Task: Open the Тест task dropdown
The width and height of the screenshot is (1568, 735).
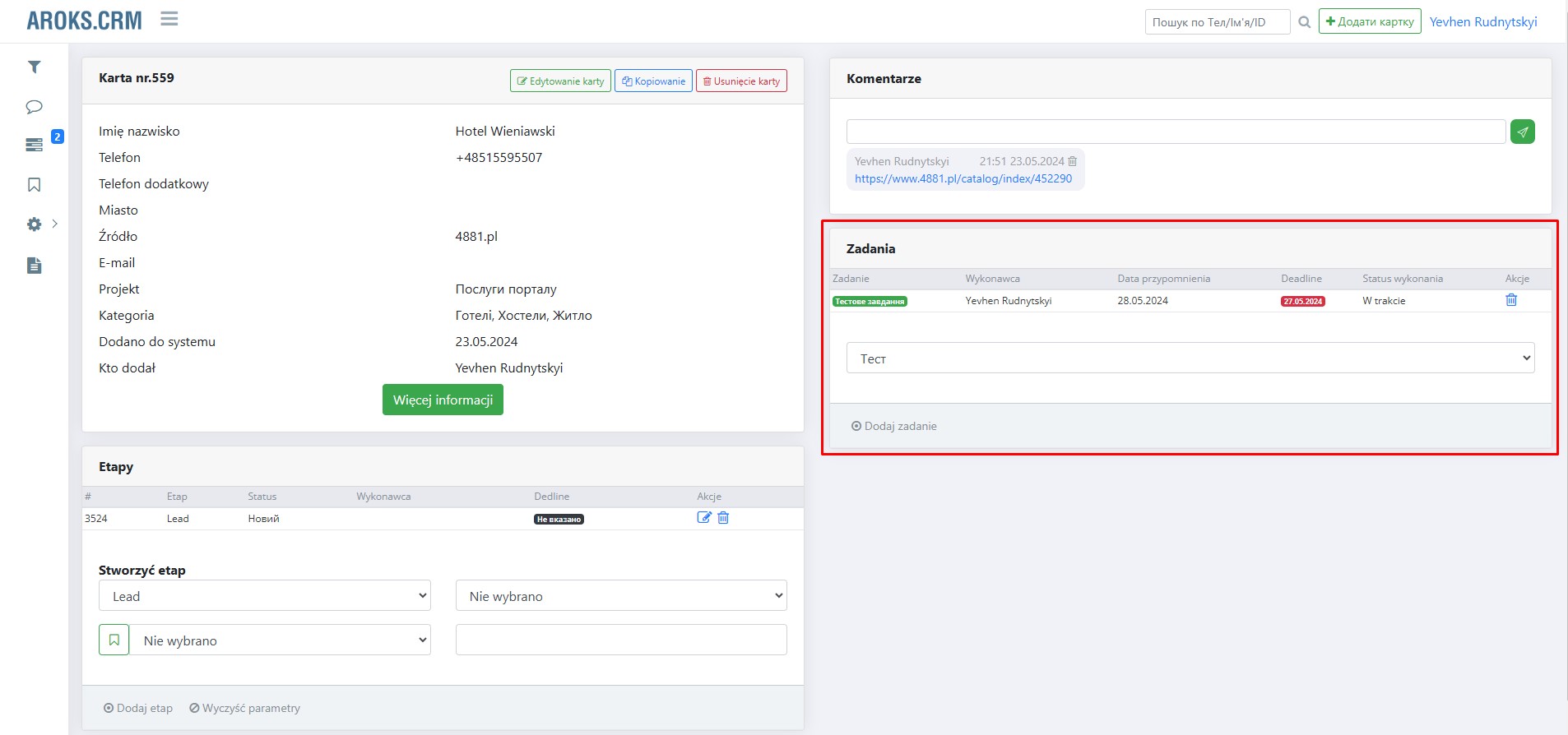Action: pyautogui.click(x=1190, y=358)
